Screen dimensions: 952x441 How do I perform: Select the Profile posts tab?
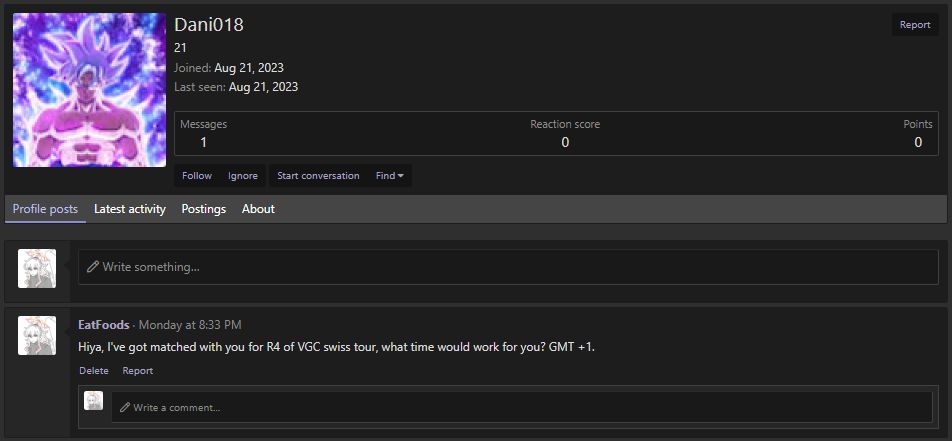click(46, 209)
